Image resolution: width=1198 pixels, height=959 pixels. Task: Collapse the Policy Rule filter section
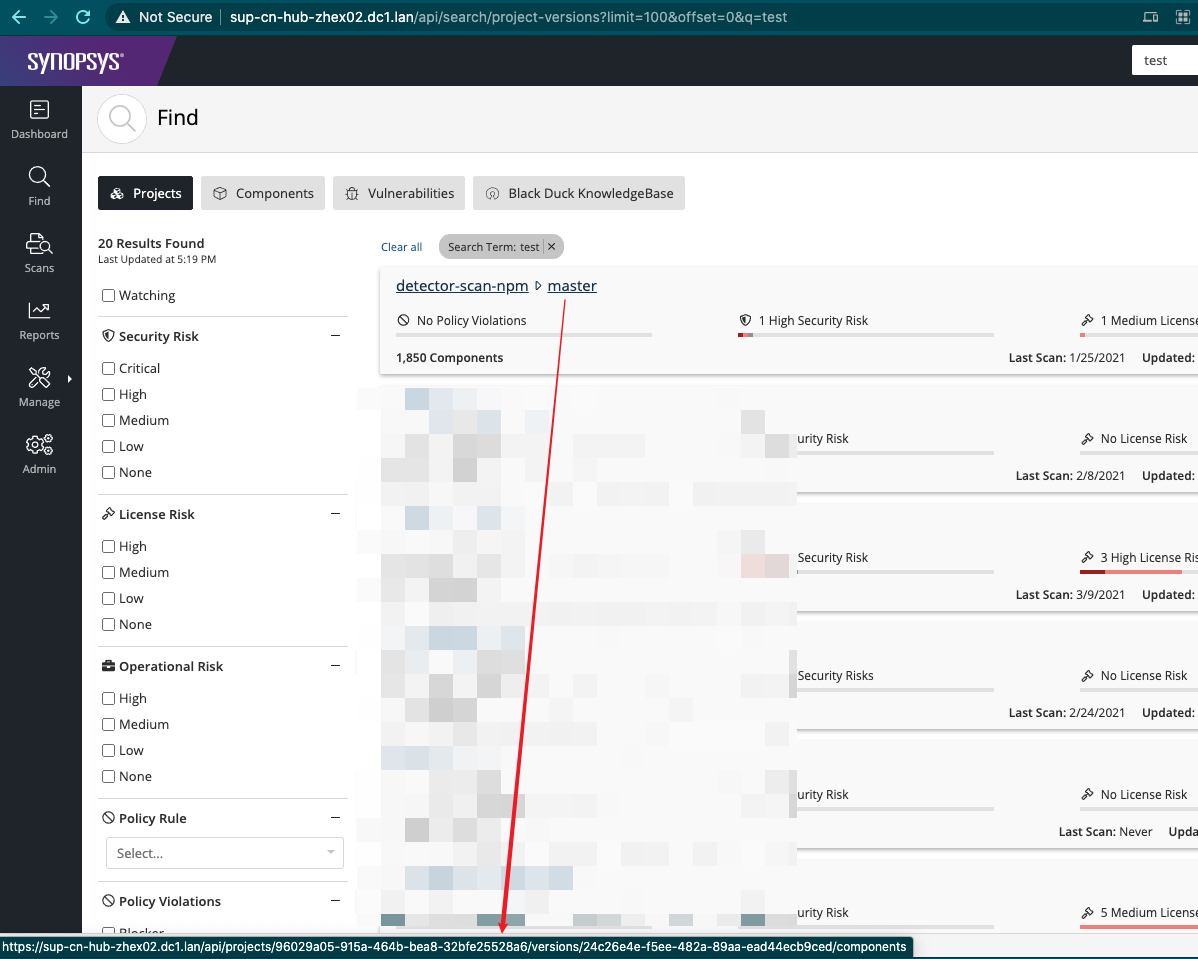pos(335,818)
